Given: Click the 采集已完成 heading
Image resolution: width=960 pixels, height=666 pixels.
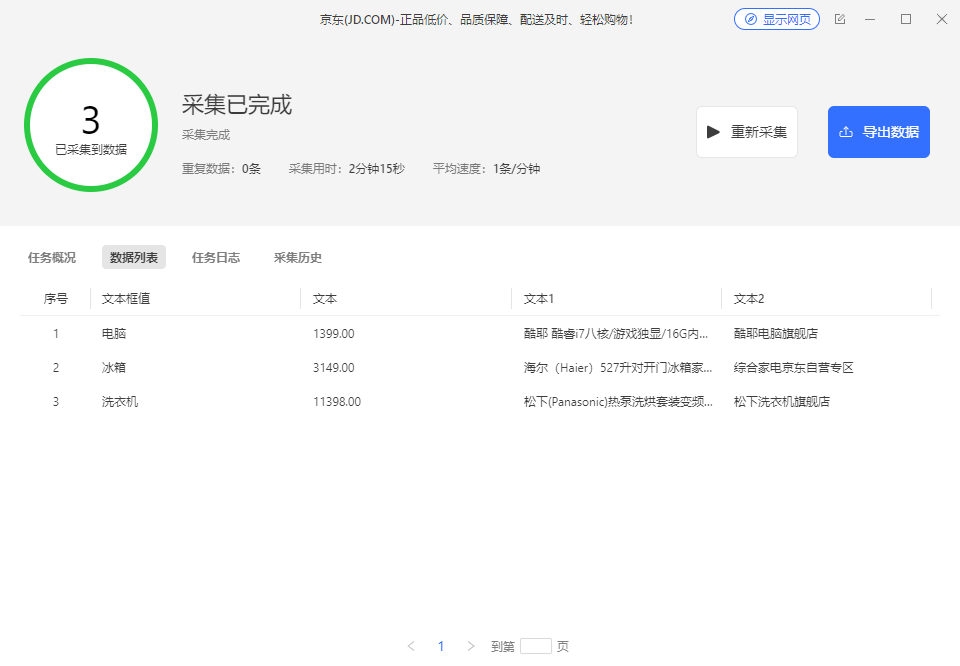Looking at the screenshot, I should coord(237,105).
